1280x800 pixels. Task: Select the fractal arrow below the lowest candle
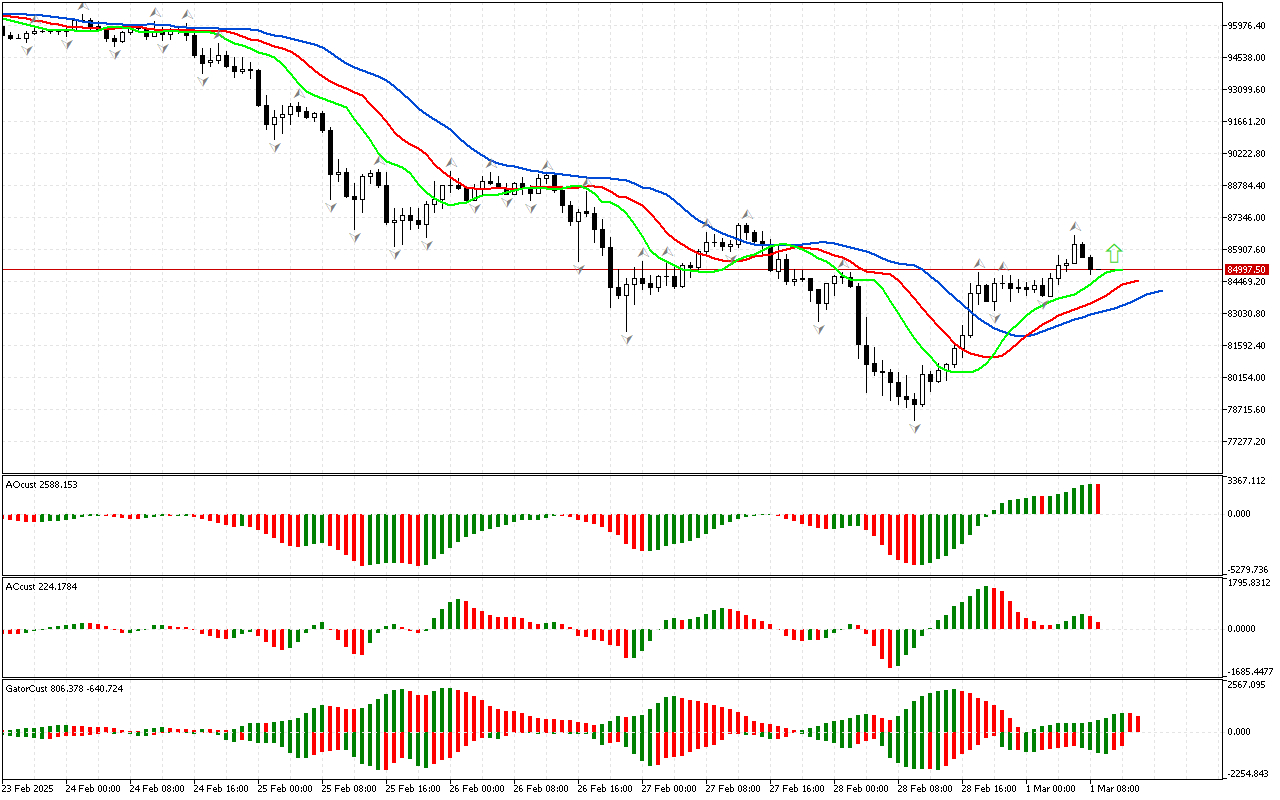pyautogui.click(x=915, y=427)
